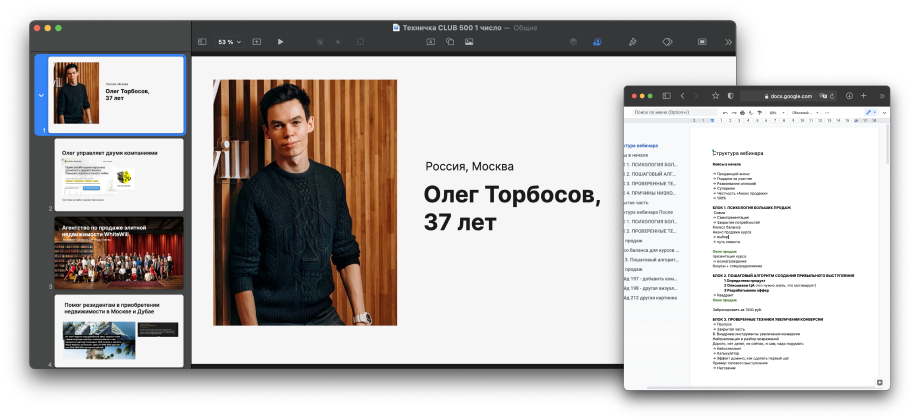Click 'БЛОК 3. ПРОВЕРЕННЫЕ ТЕХНИКИ' heading in the document

coord(768,319)
